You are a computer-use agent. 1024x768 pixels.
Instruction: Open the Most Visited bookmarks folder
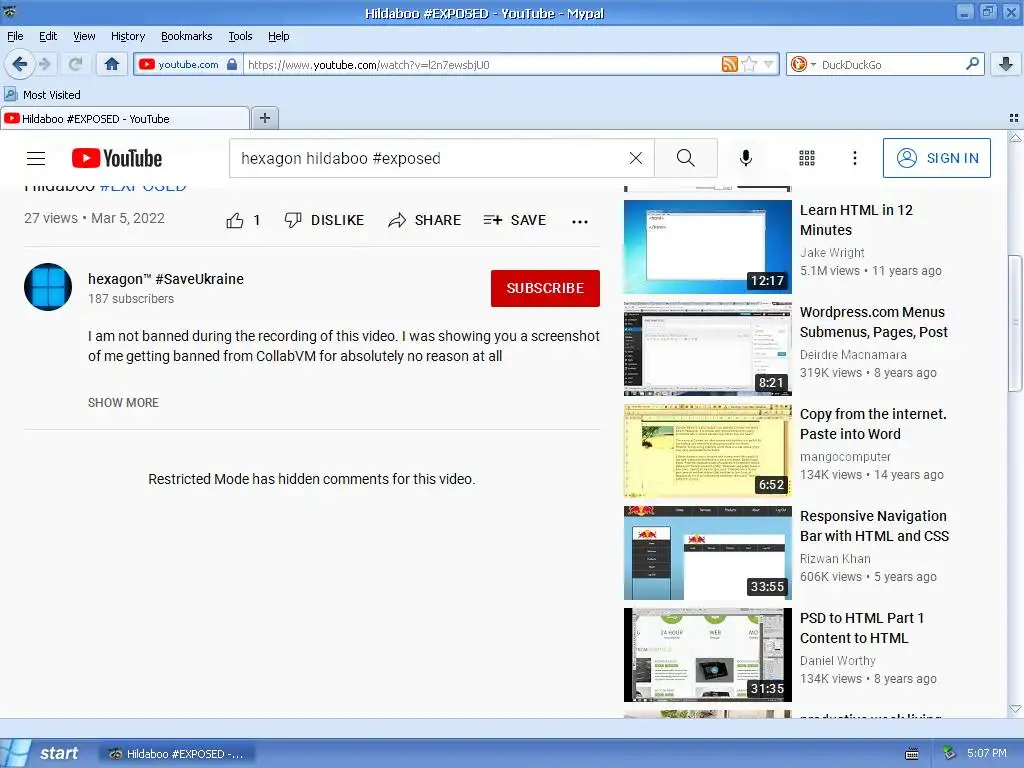(x=42, y=95)
